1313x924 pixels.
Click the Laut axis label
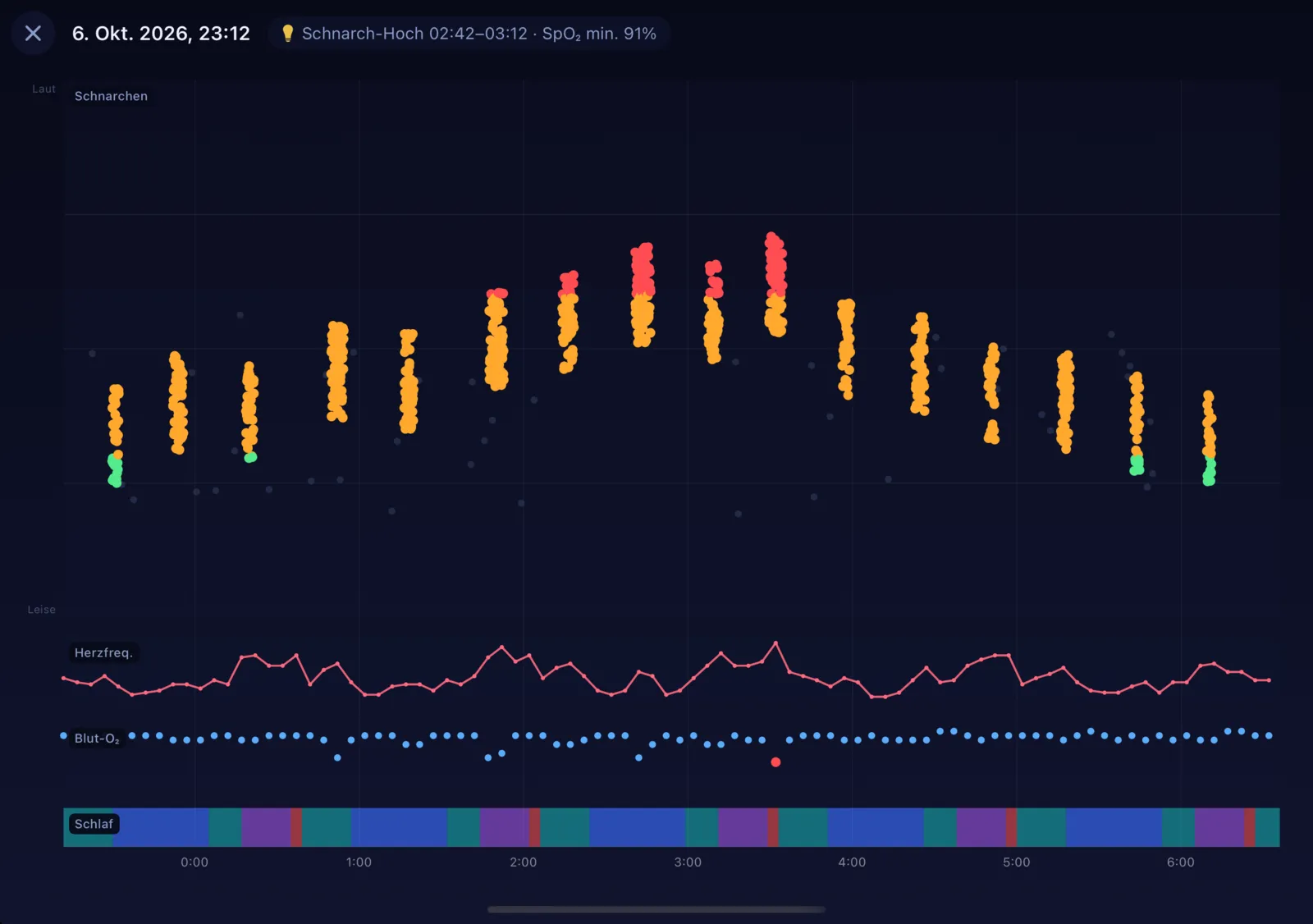pos(43,89)
